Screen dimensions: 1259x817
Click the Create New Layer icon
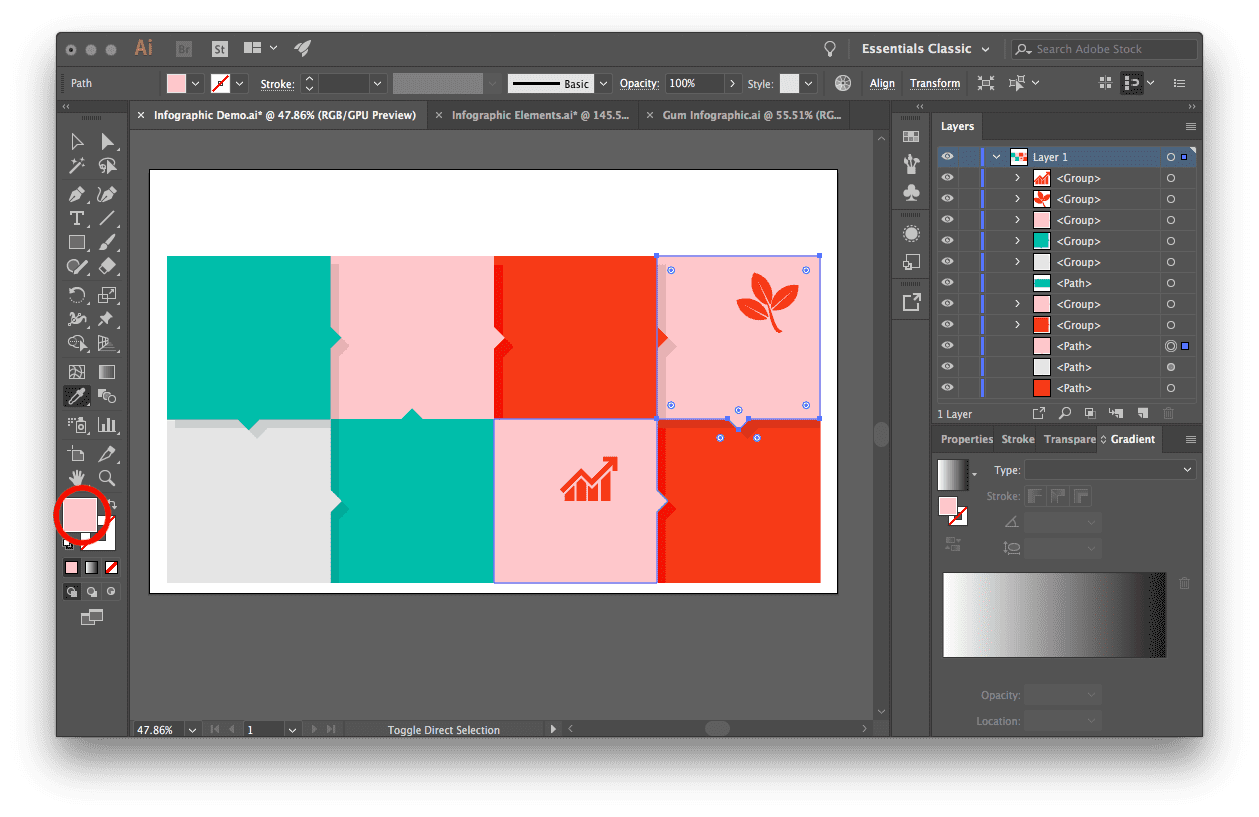(1145, 413)
